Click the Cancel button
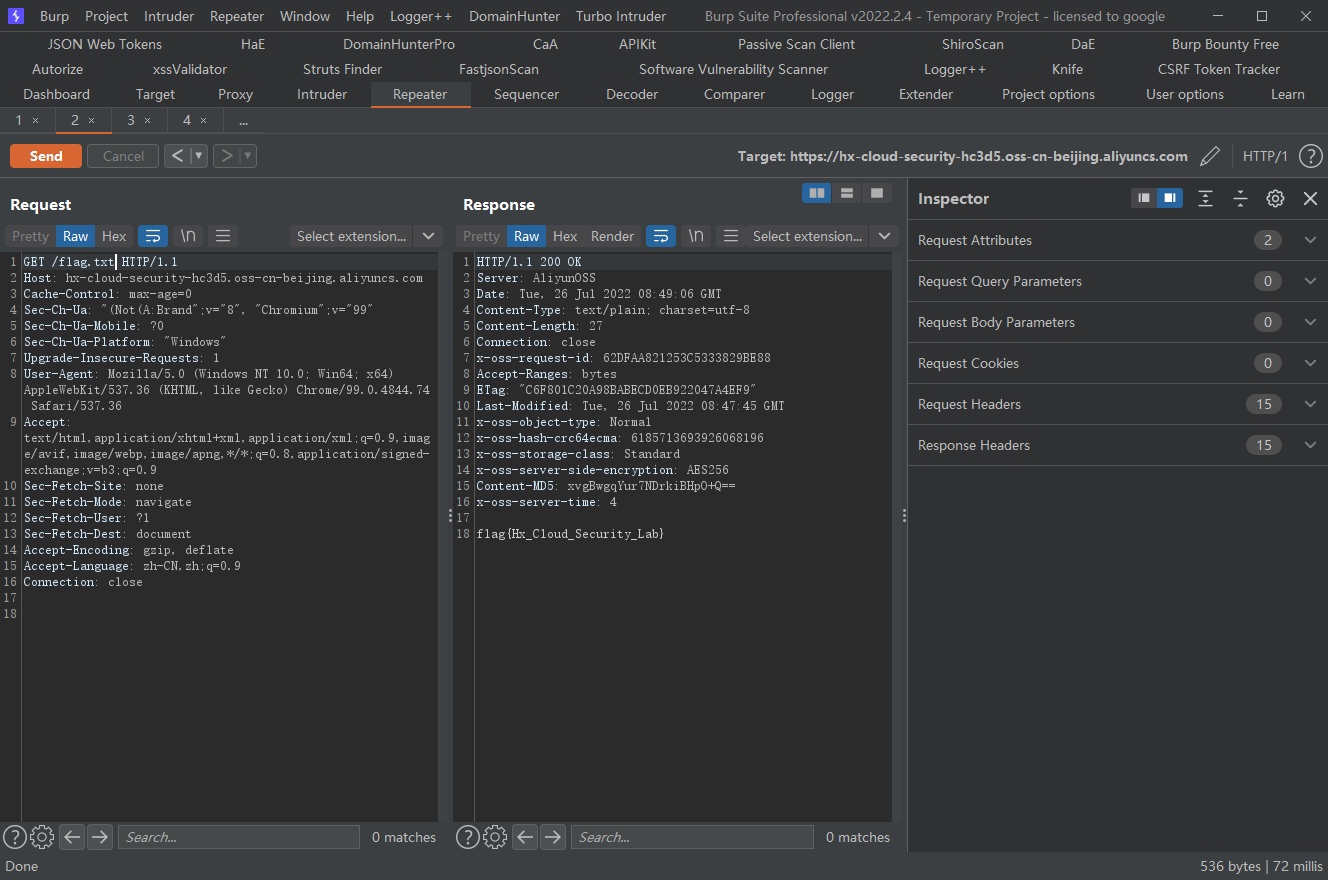Image resolution: width=1328 pixels, height=880 pixels. [123, 156]
